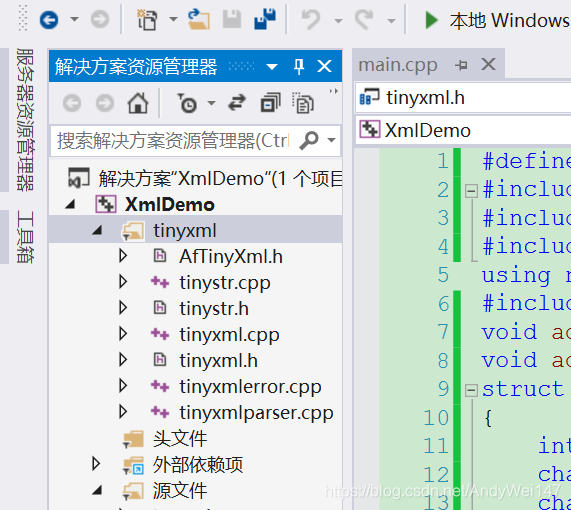
Task: Collapse the #include block at line 2
Action: pyautogui.click(x=472, y=191)
